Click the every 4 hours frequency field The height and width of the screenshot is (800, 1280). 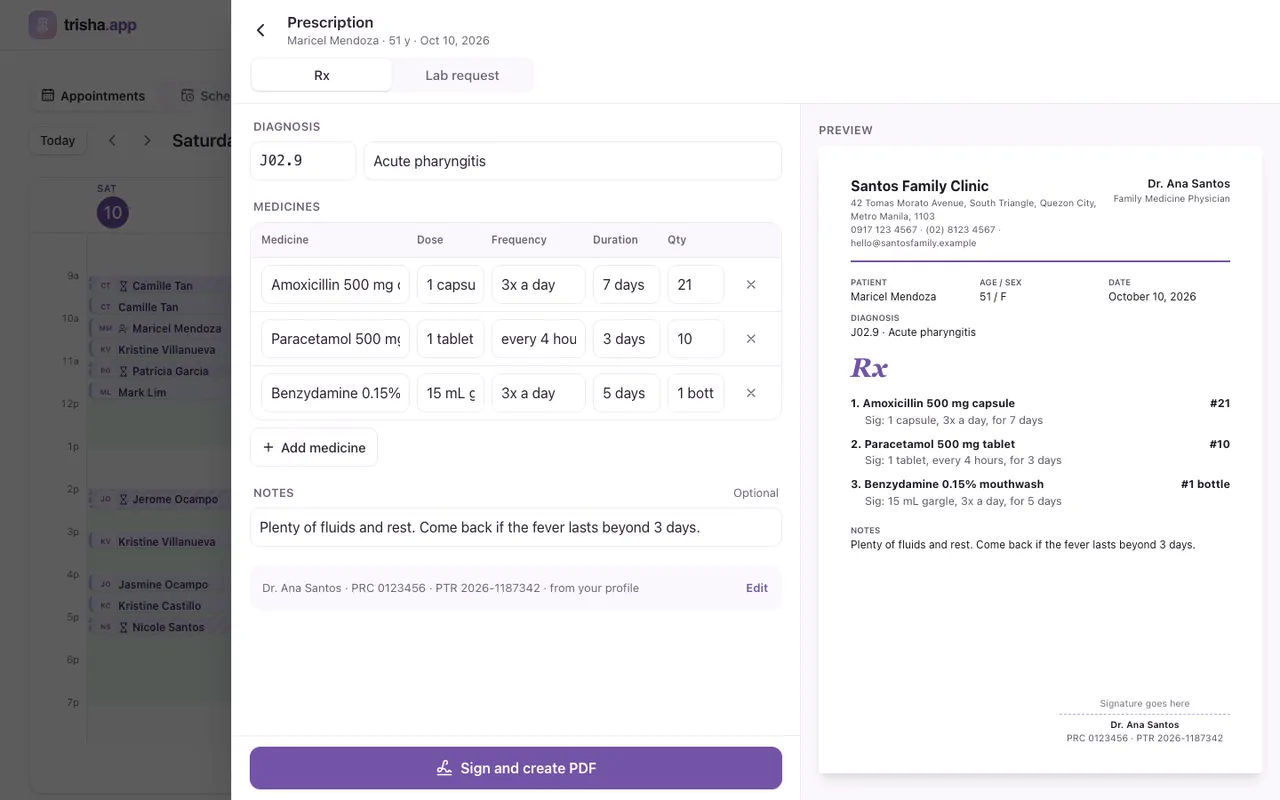pos(538,339)
